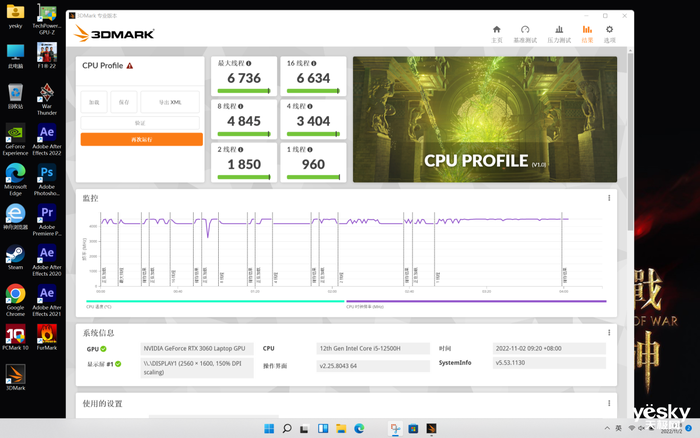This screenshot has width=700, height=438.
Task: Click the 导出 XML export button
Action: [170, 102]
